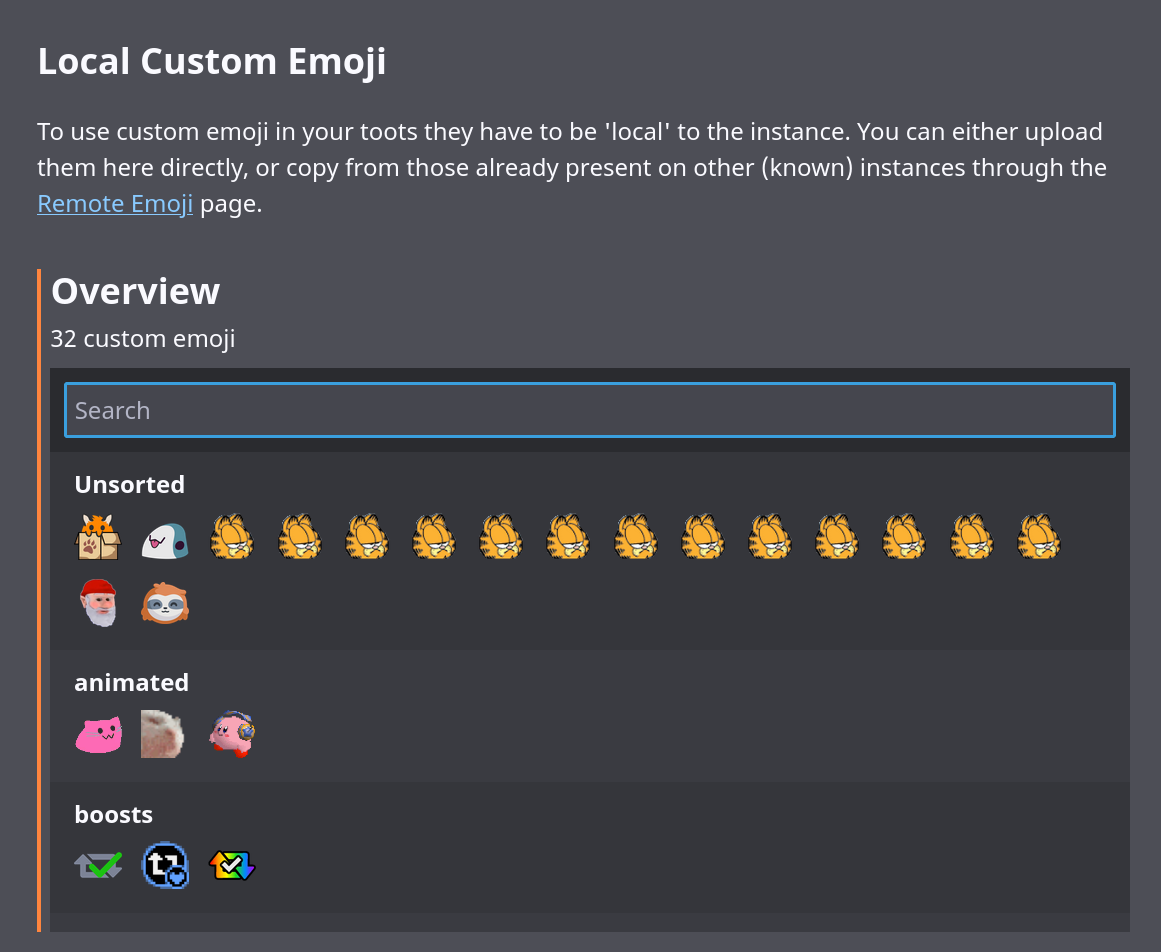This screenshot has height=952, width=1161.
Task: Click the blåhaj shark emoji
Action: [164, 536]
